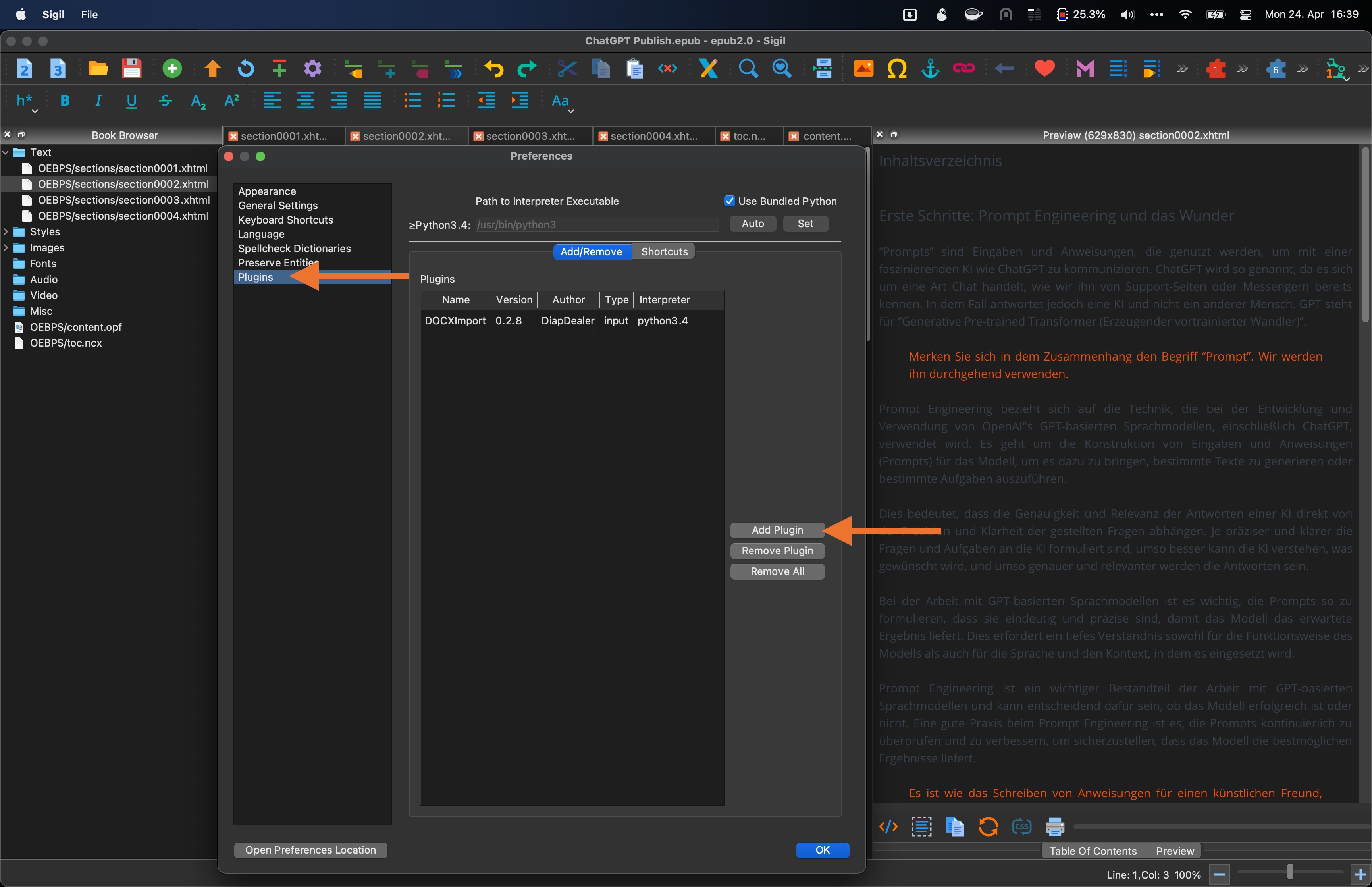Click the anchor Insert ID icon
The width and height of the screenshot is (1372, 887).
coord(930,69)
